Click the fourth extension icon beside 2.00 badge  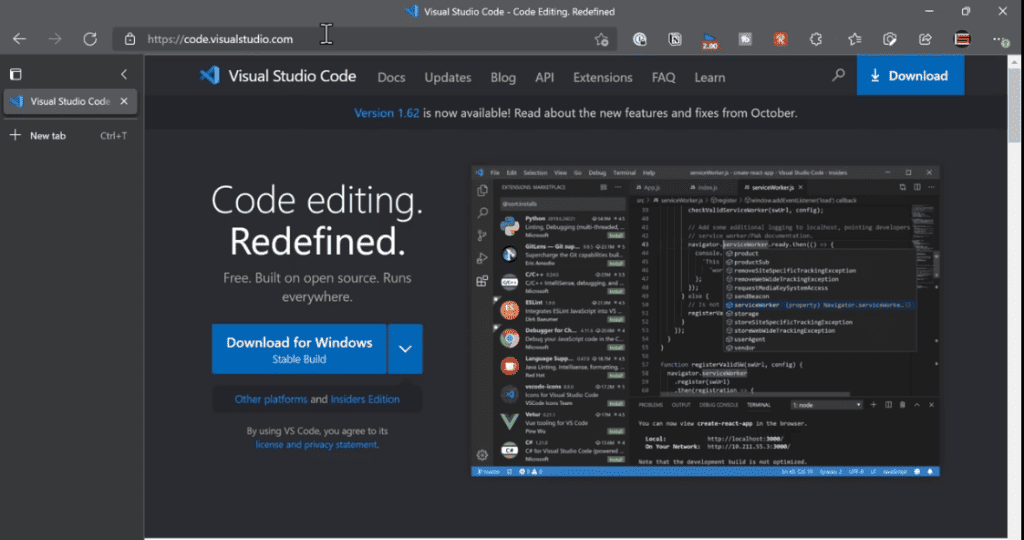(x=745, y=39)
